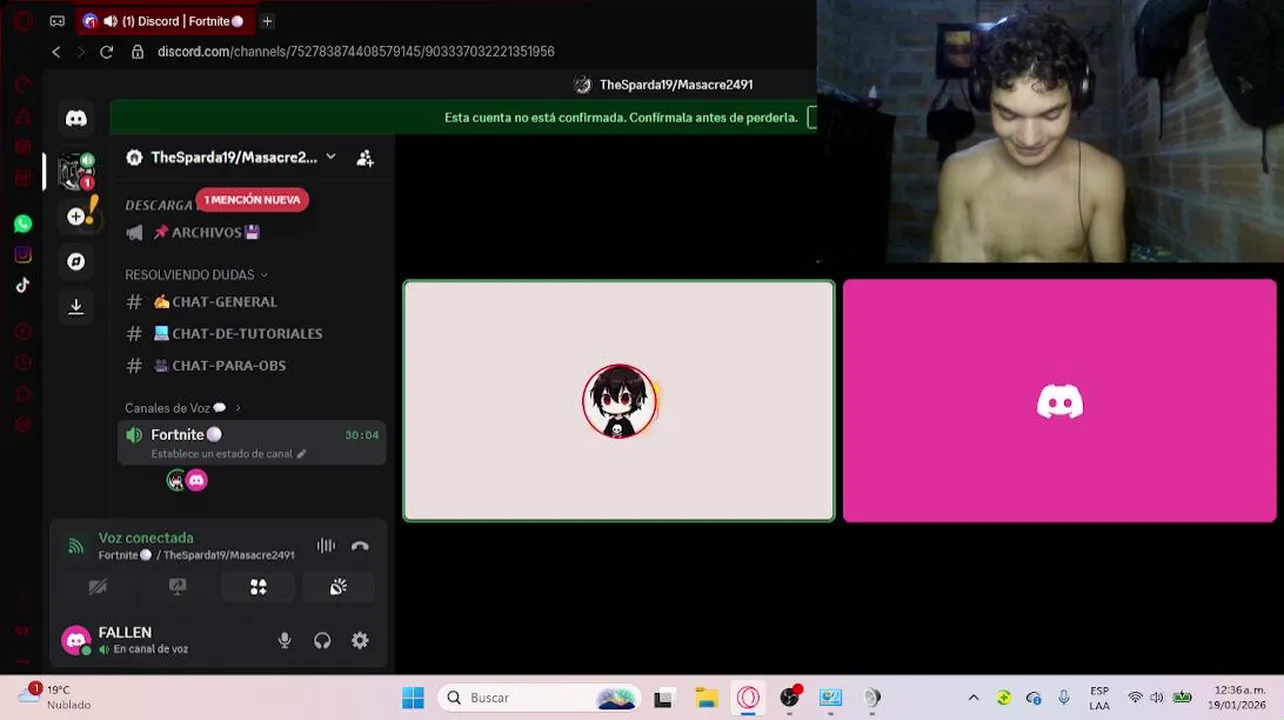The height and width of the screenshot is (720, 1284).
Task: Open user settings gear icon
Action: coord(360,641)
